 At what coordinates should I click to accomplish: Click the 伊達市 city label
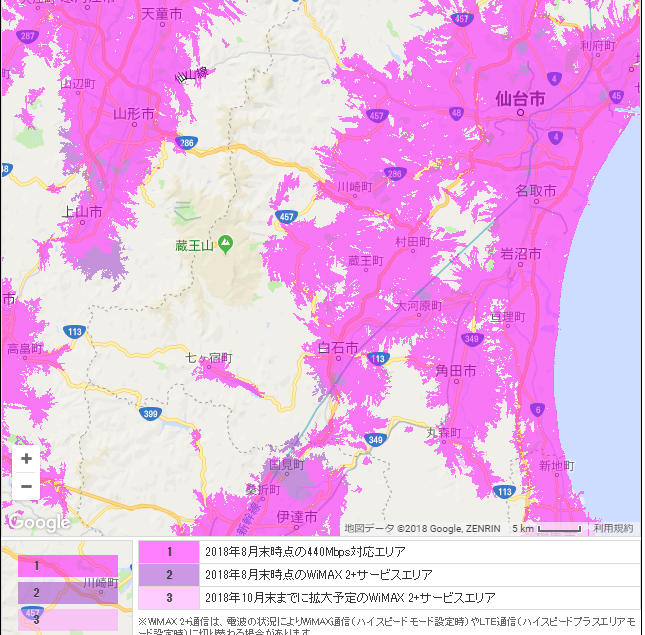(x=297, y=517)
